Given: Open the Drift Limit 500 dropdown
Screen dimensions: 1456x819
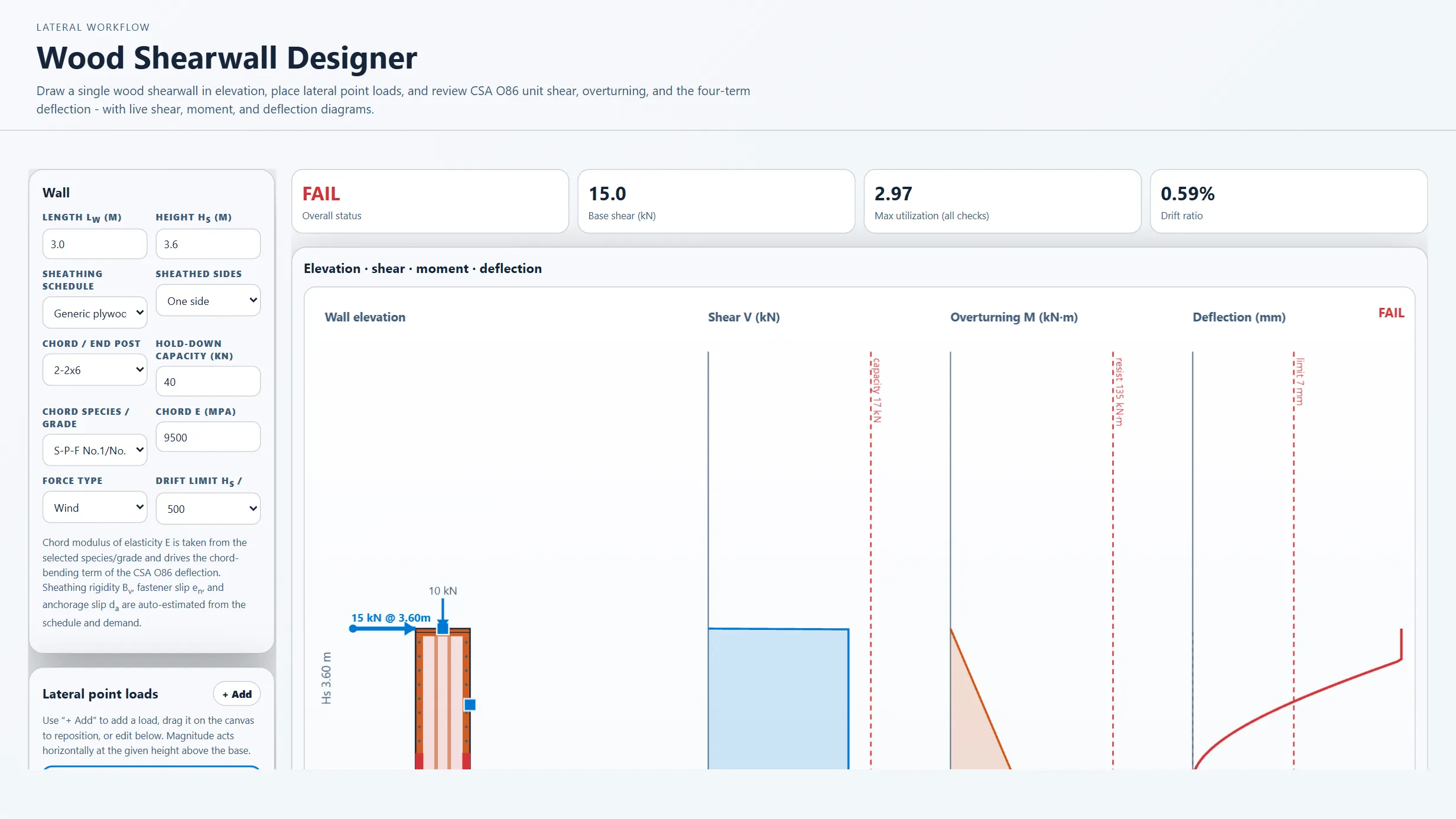Looking at the screenshot, I should click(208, 508).
